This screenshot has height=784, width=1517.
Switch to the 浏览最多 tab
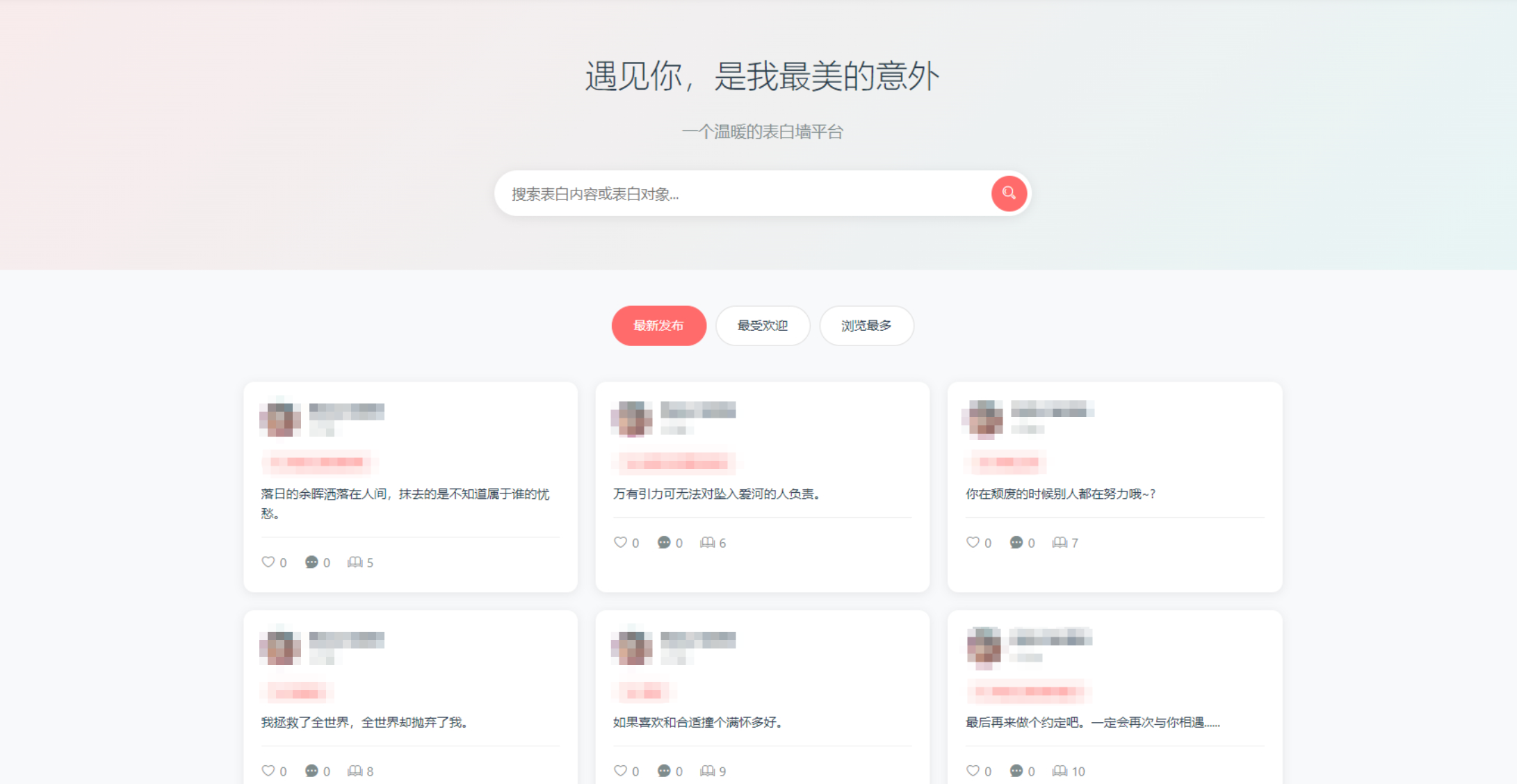pos(866,325)
